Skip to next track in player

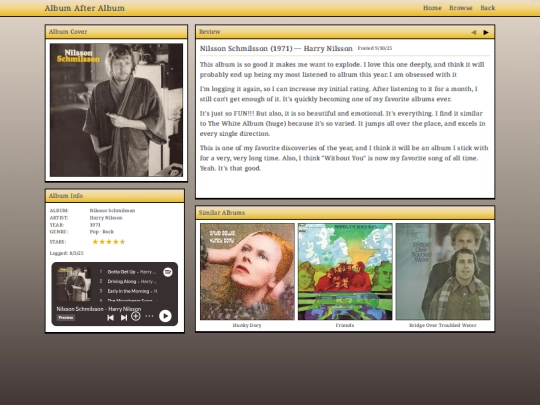pyautogui.click(x=124, y=317)
